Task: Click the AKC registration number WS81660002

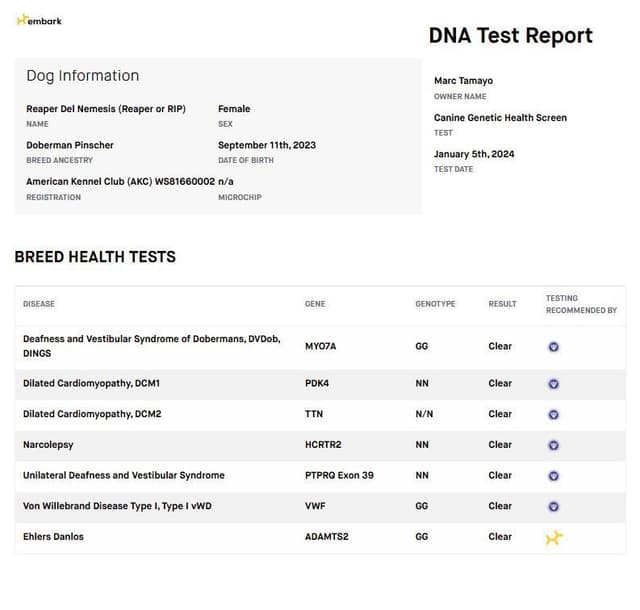Action: (184, 181)
